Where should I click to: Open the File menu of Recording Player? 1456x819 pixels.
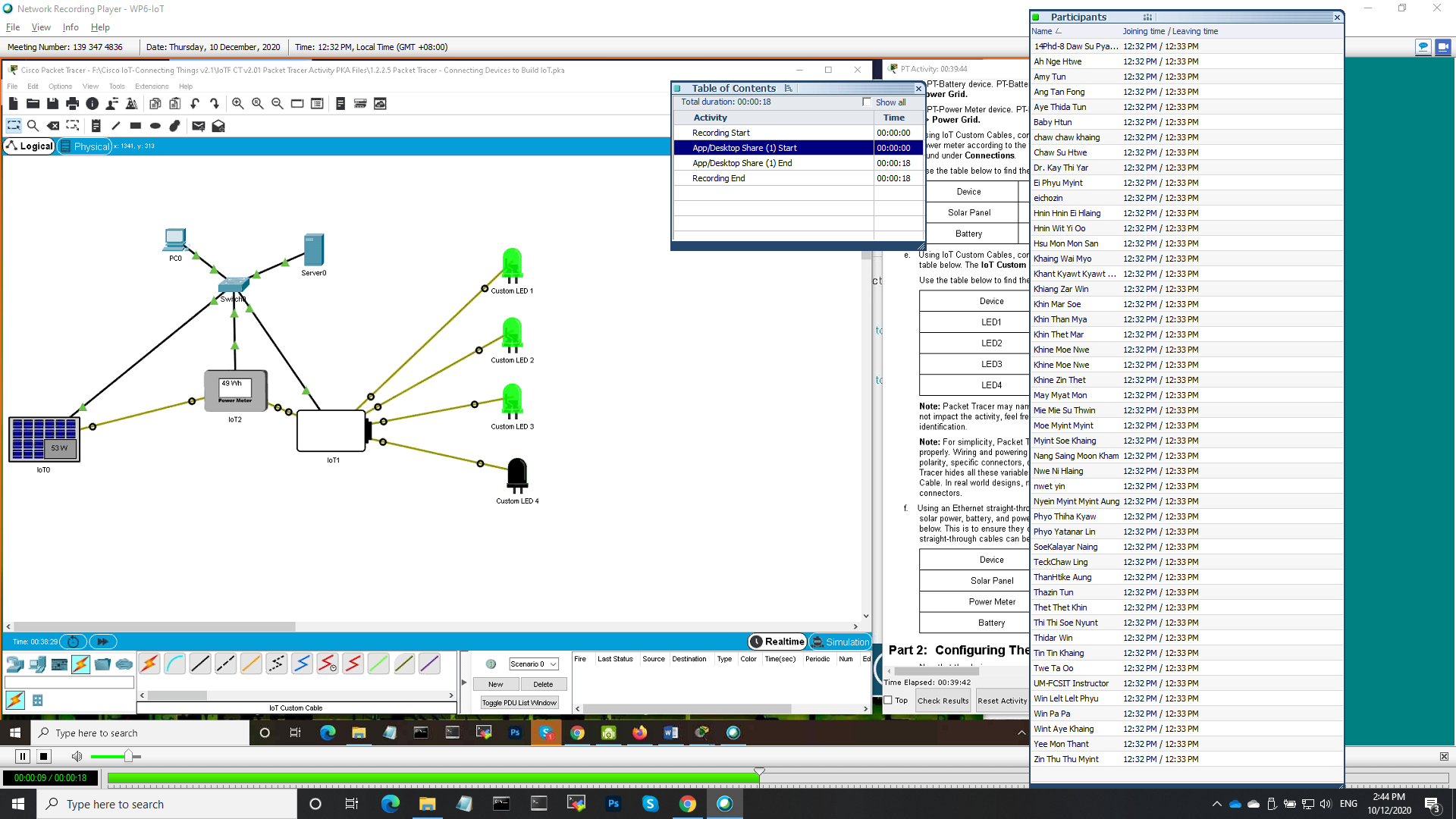pos(13,27)
